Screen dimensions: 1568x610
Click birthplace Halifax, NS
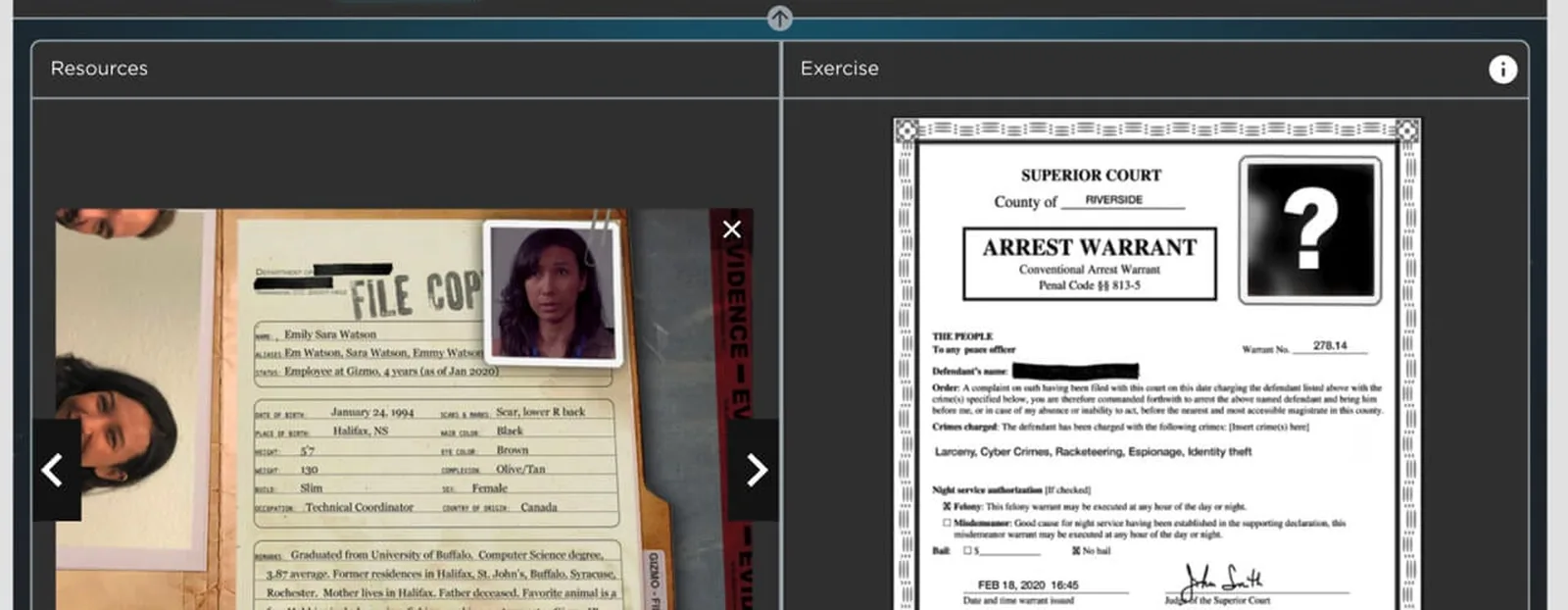tap(361, 431)
